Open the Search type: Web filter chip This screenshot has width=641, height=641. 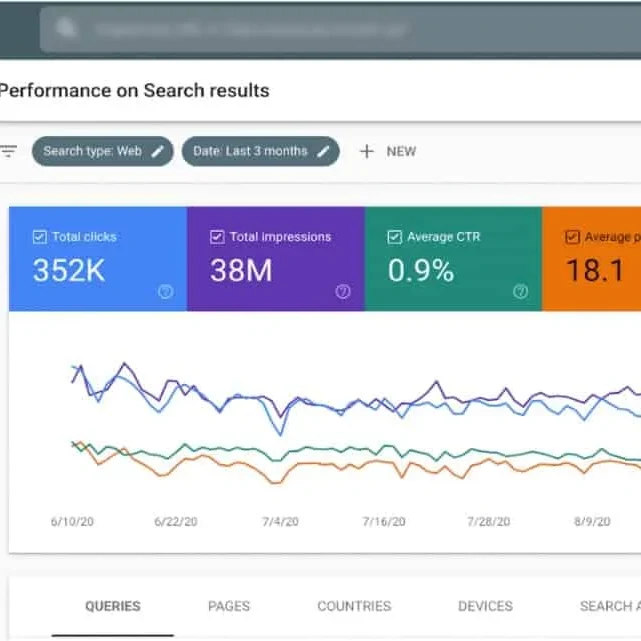(x=103, y=151)
